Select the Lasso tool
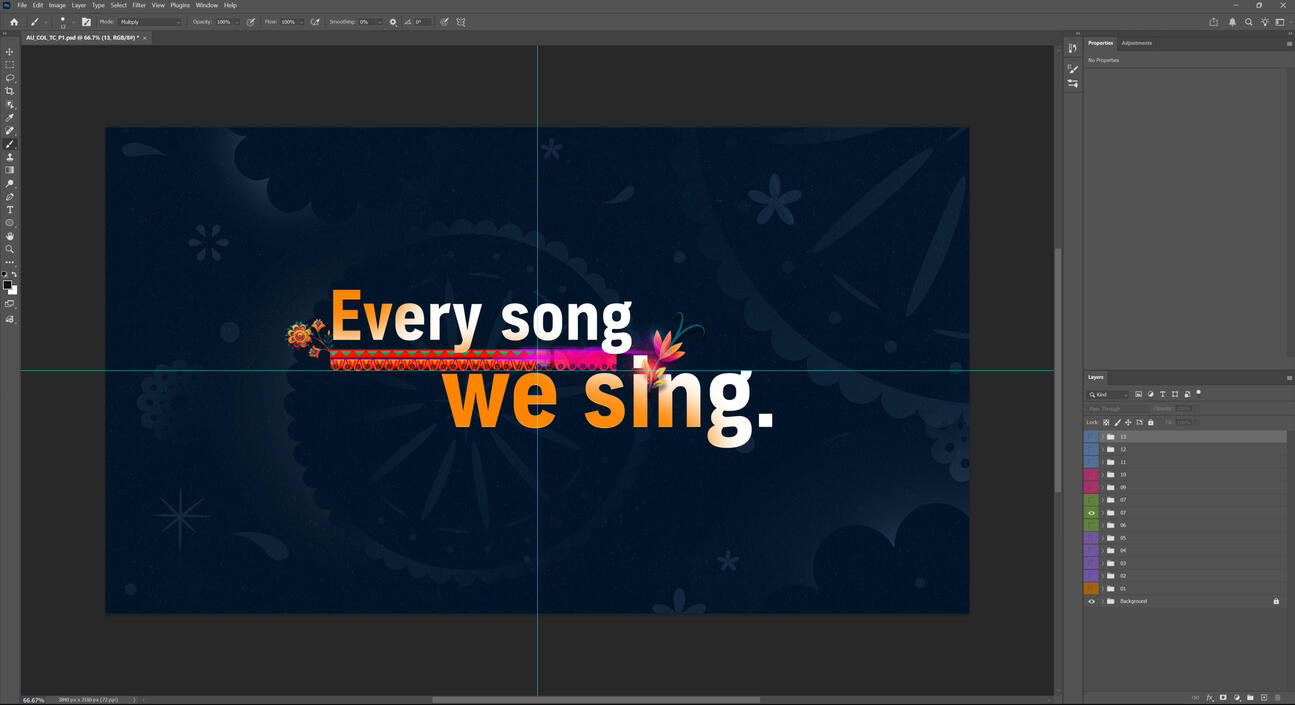This screenshot has width=1295, height=705. [10, 78]
